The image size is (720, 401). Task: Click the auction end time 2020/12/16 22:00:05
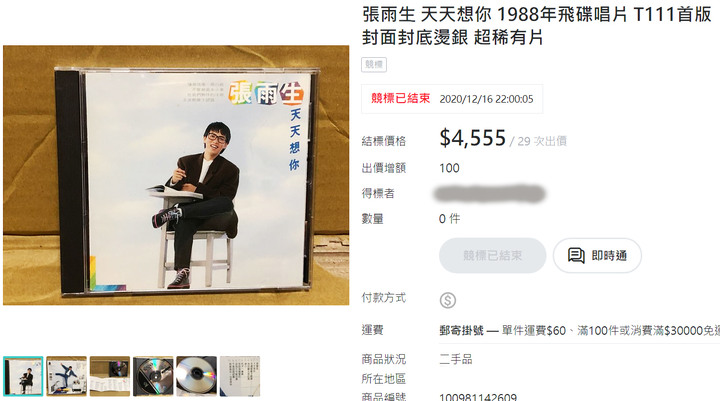pyautogui.click(x=486, y=99)
